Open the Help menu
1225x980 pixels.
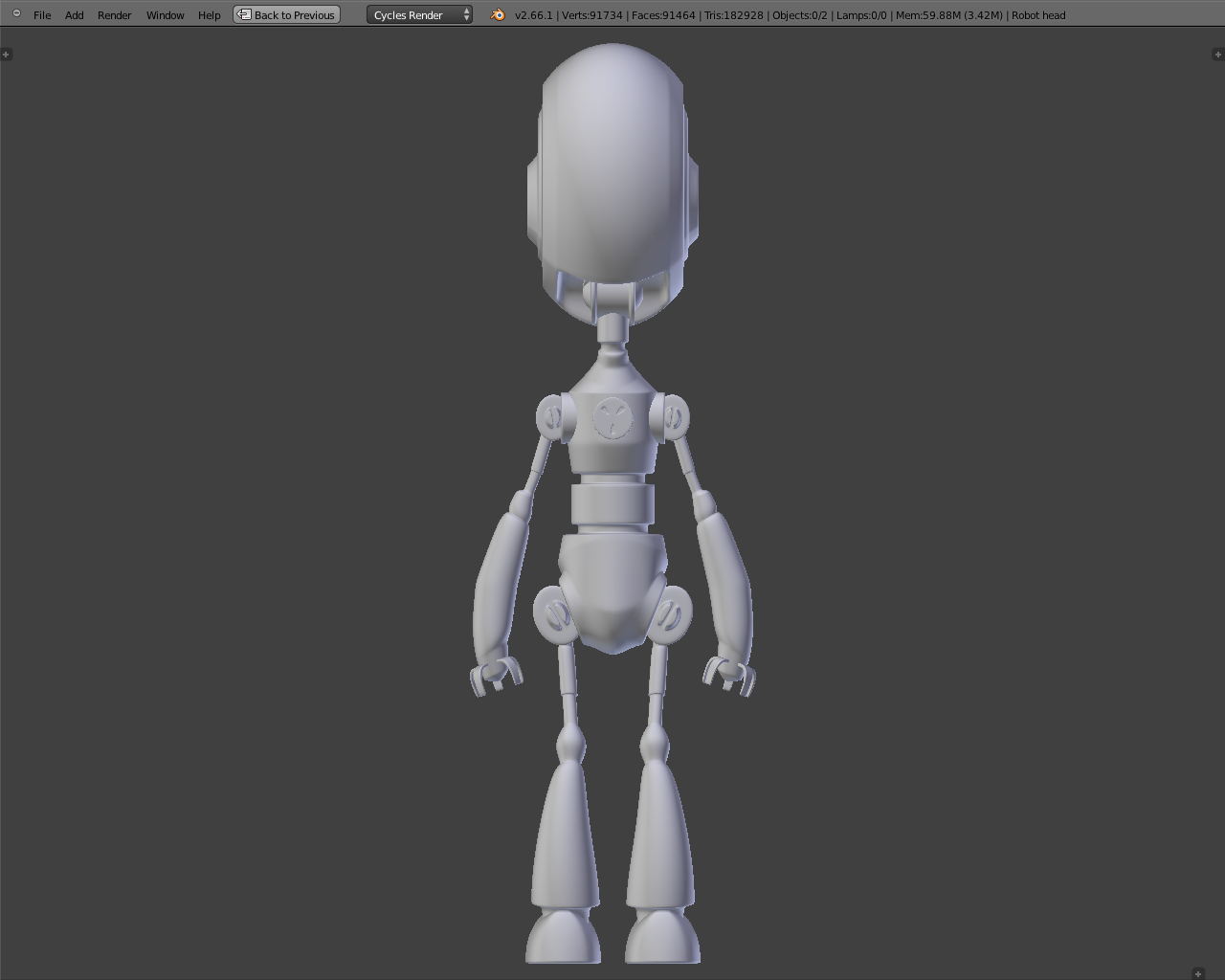pyautogui.click(x=209, y=14)
